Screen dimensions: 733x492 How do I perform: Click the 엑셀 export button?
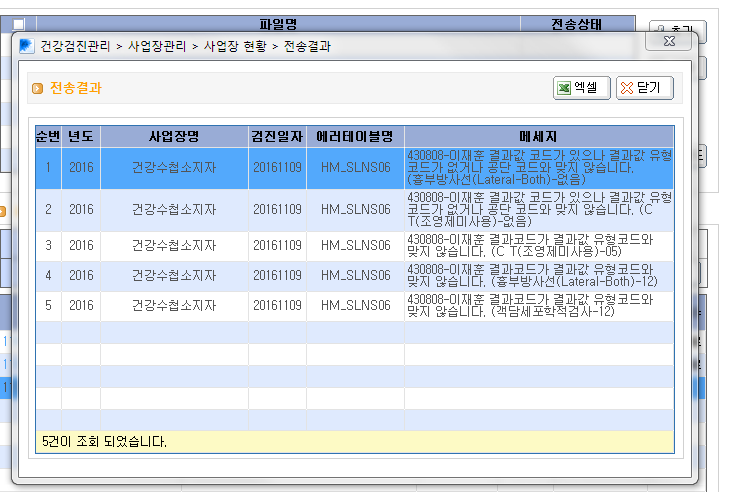tap(582, 88)
